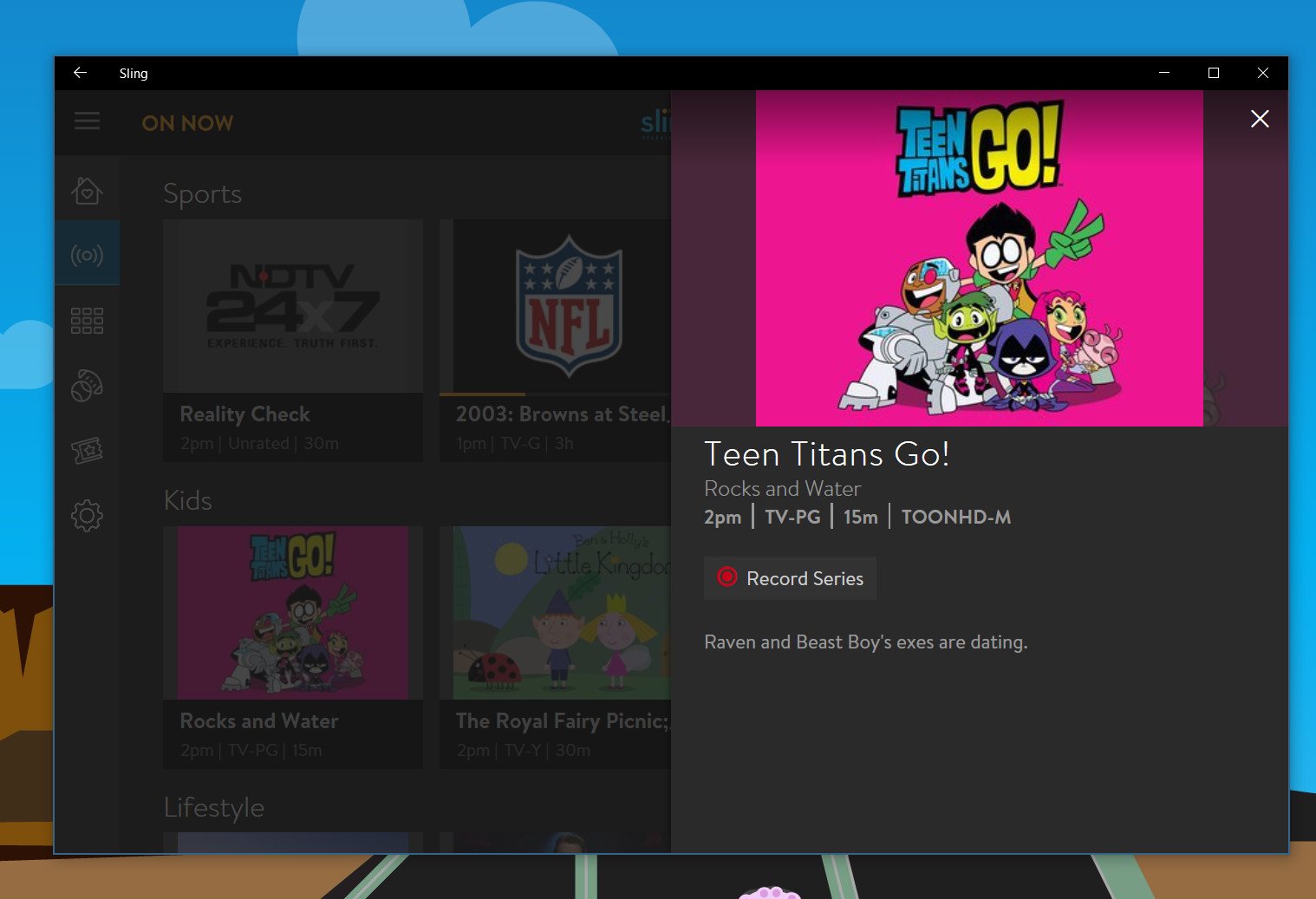
Task: Minimize the Sling window
Action: 1164,73
